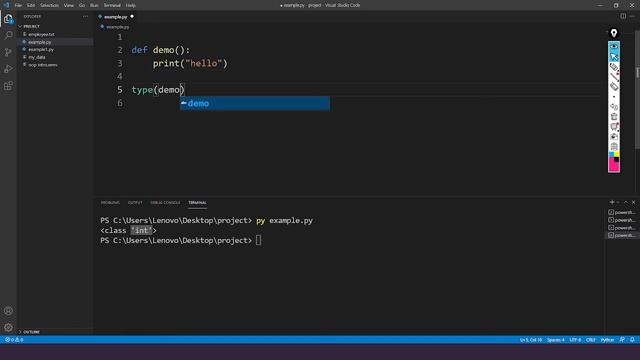Screen dimensions: 640x360
Task: Open example1.py in the explorer
Action: click(41, 49)
